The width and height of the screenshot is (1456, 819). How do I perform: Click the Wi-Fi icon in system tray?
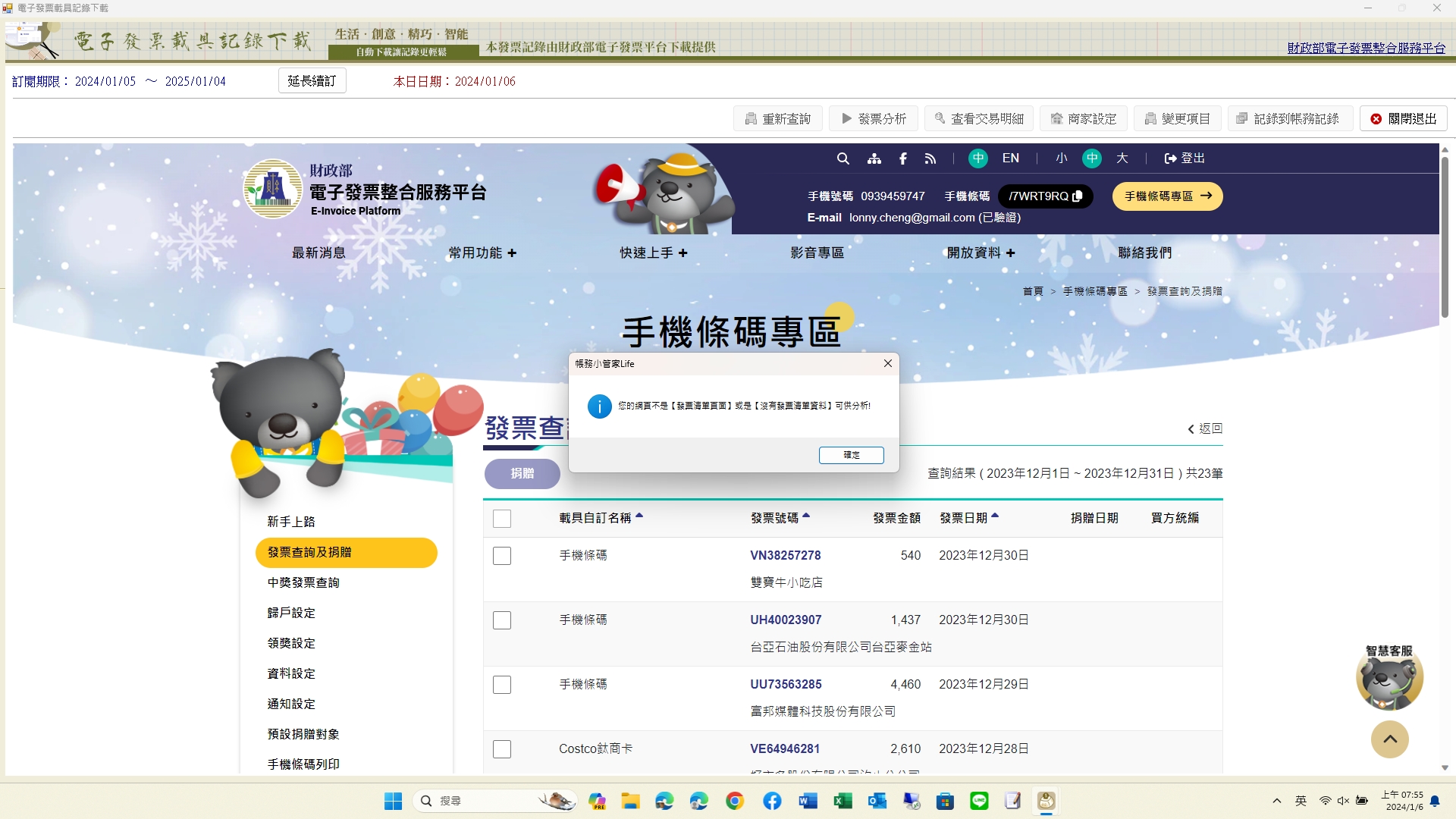coord(1325,801)
